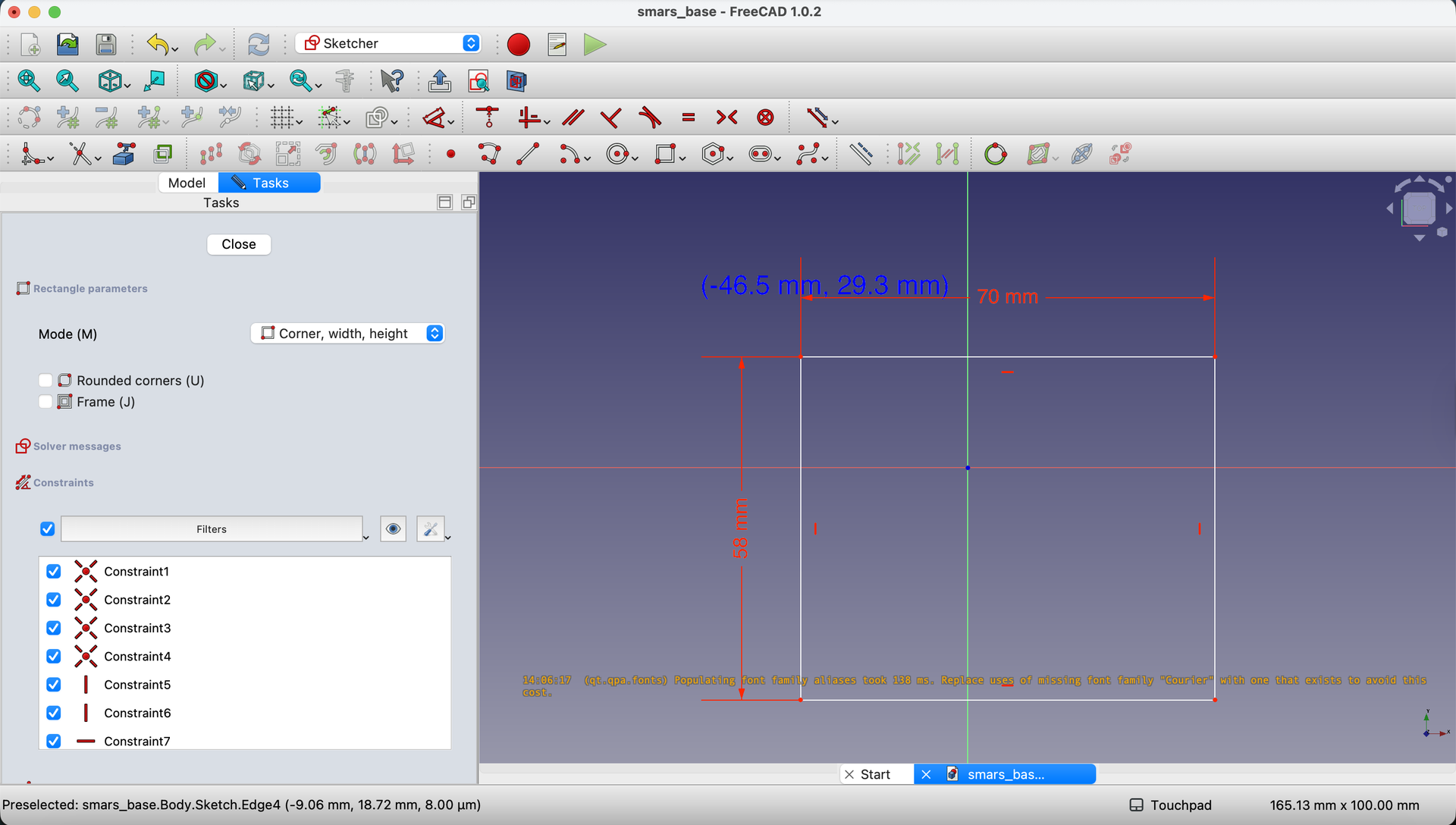Switch to the Start document tab
This screenshot has width=1456, height=825.
pos(875,774)
